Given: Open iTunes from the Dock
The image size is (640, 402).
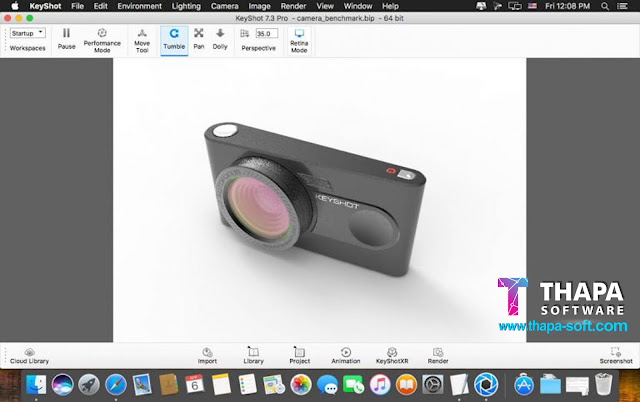Looking at the screenshot, I should (x=380, y=384).
